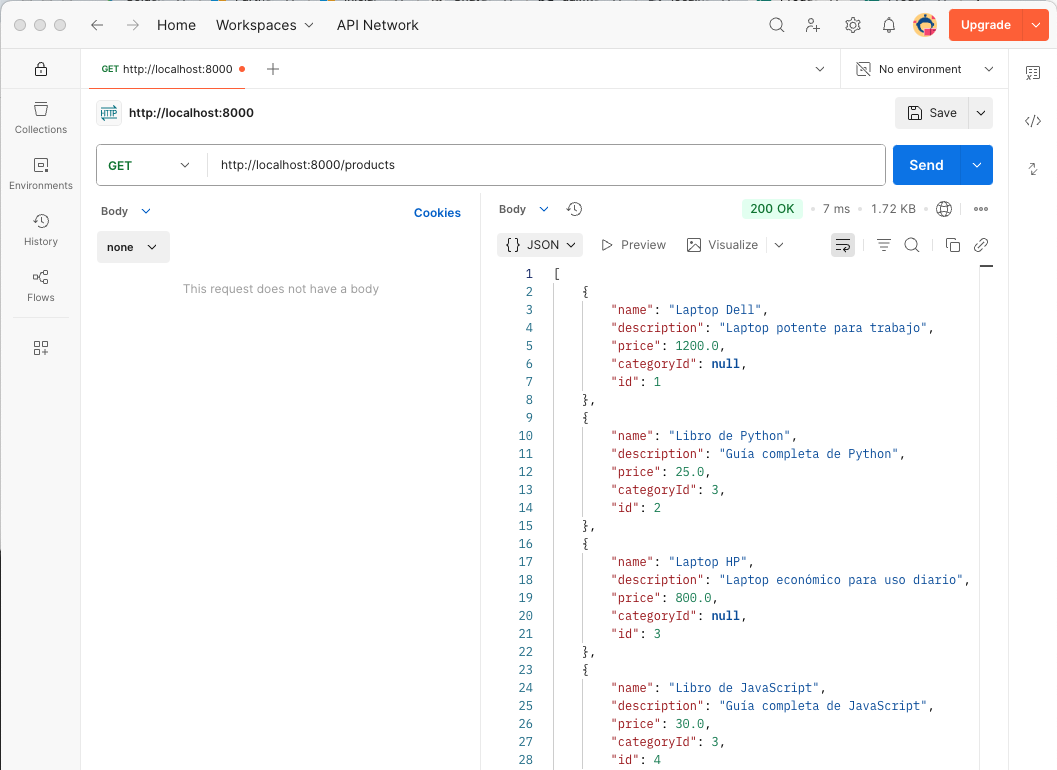Click the price value 1200.0

point(697,346)
